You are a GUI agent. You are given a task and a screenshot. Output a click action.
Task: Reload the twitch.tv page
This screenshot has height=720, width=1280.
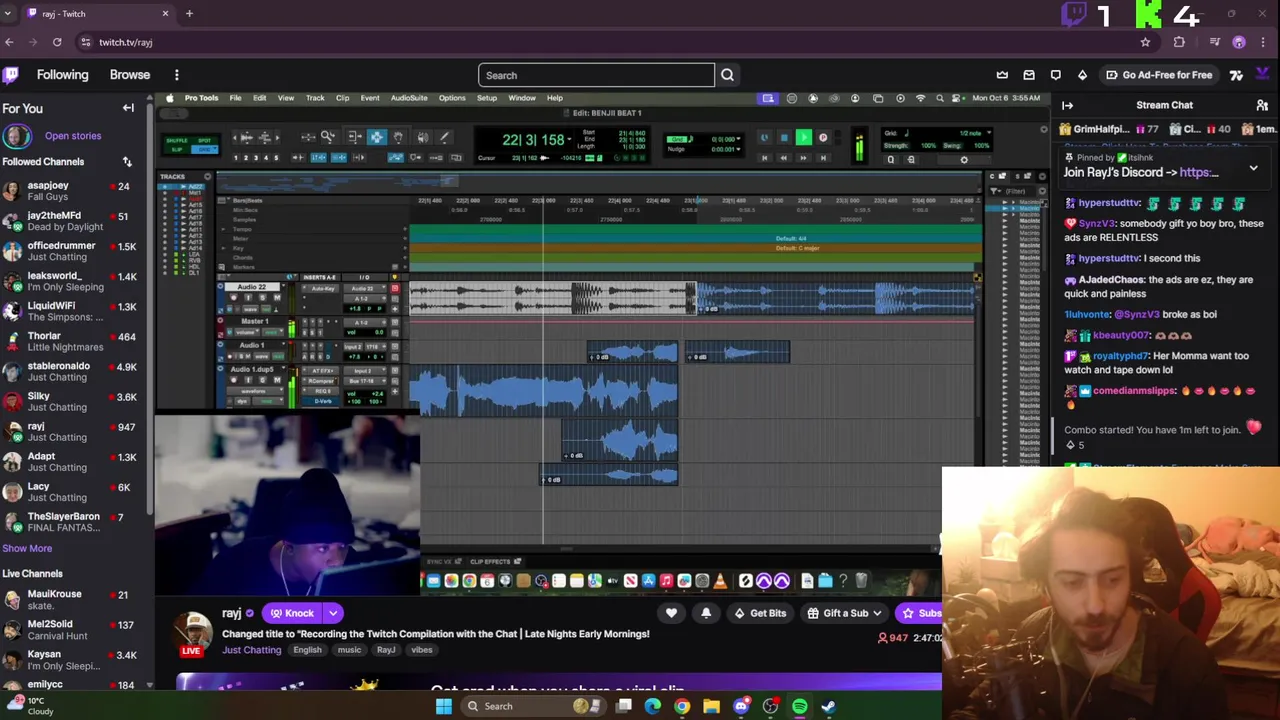(x=57, y=42)
